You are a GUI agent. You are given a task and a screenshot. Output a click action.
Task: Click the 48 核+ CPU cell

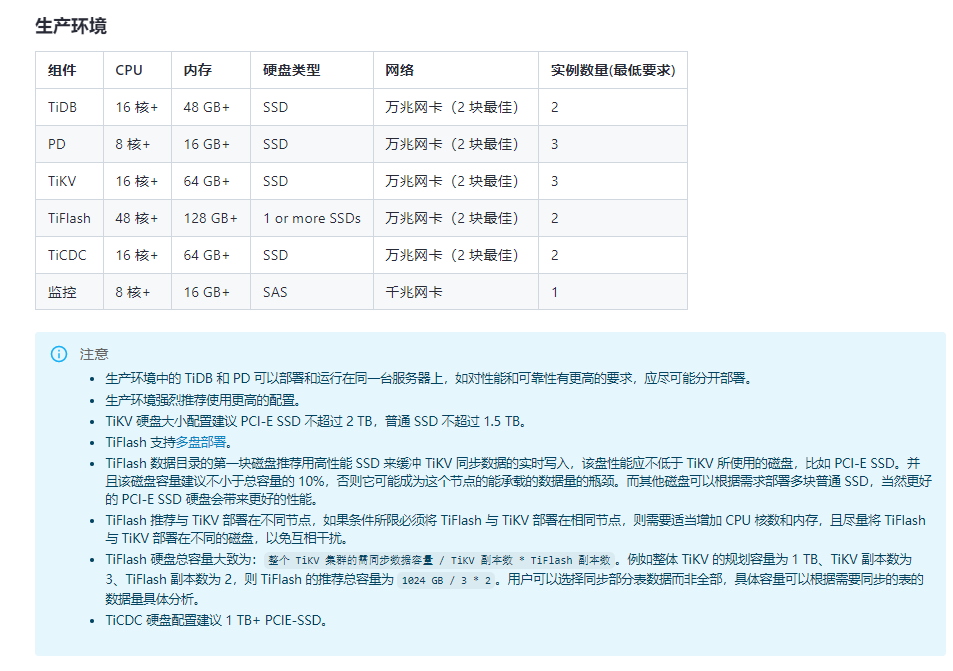pyautogui.click(x=137, y=219)
